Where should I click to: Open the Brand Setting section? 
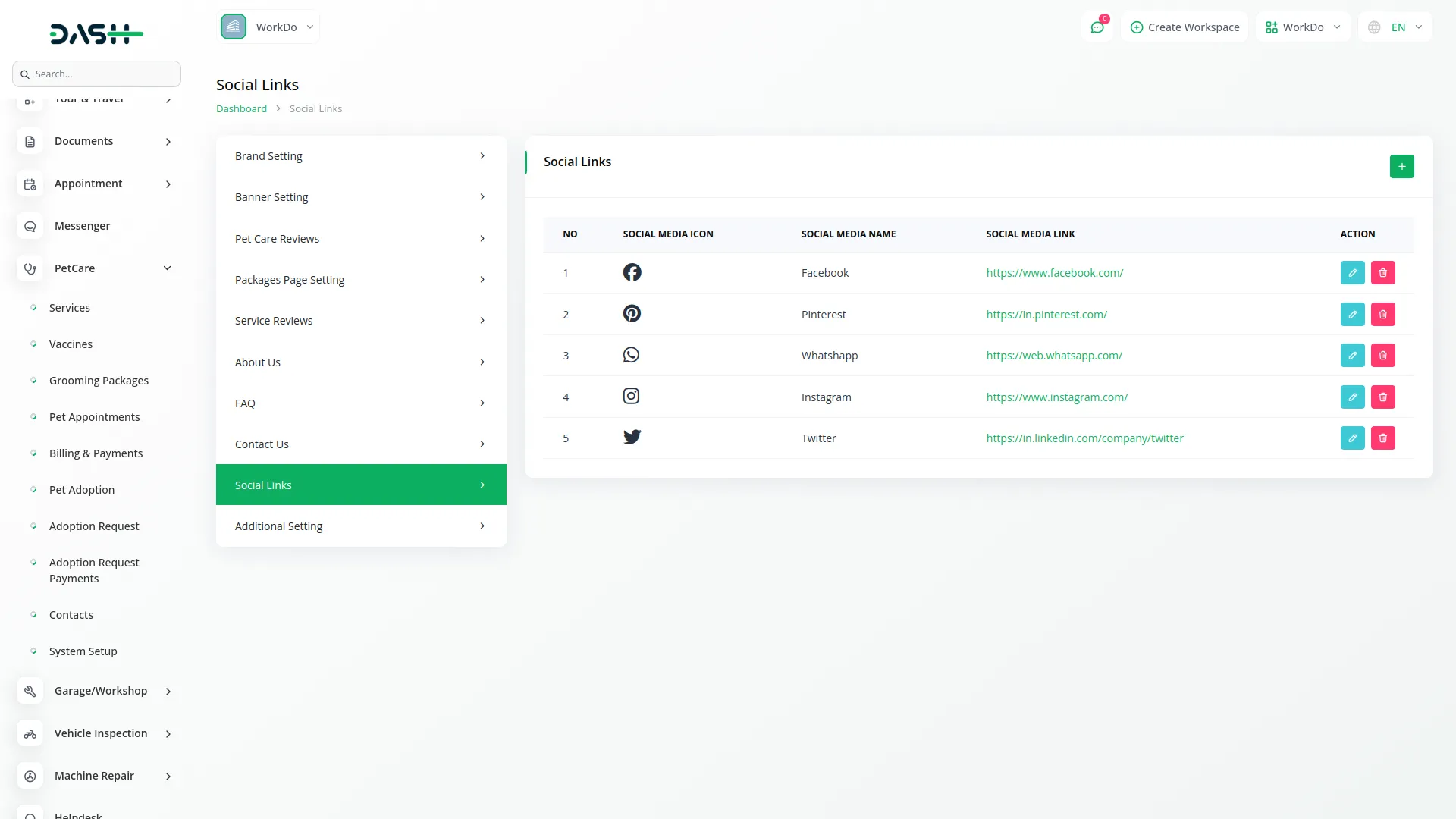coord(360,156)
